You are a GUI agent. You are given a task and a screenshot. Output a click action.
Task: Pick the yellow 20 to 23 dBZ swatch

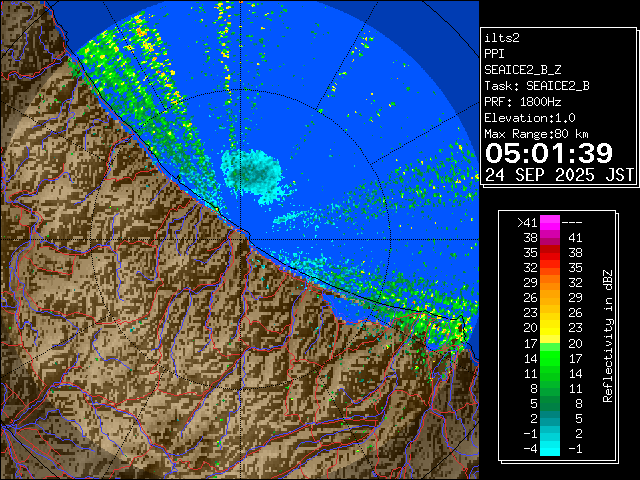click(550, 327)
